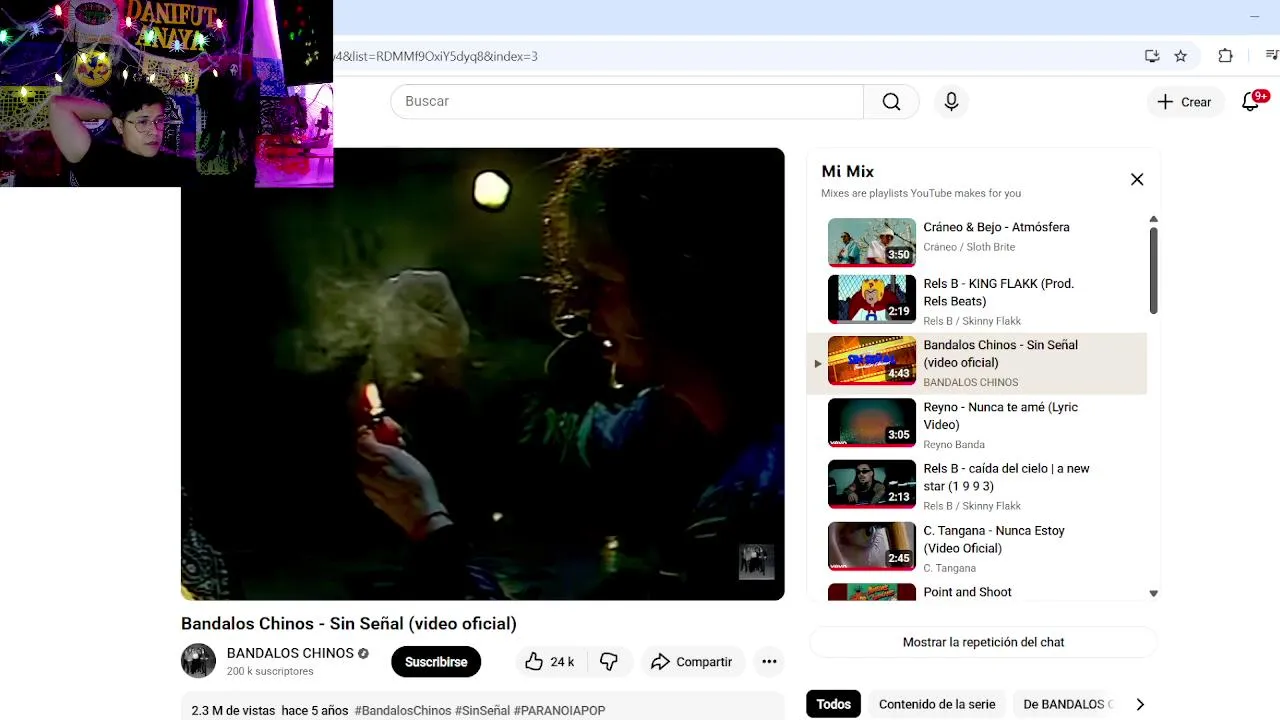The width and height of the screenshot is (1280, 720).
Task: Click Reyno - Nunca te amé title text
Action: point(1000,416)
